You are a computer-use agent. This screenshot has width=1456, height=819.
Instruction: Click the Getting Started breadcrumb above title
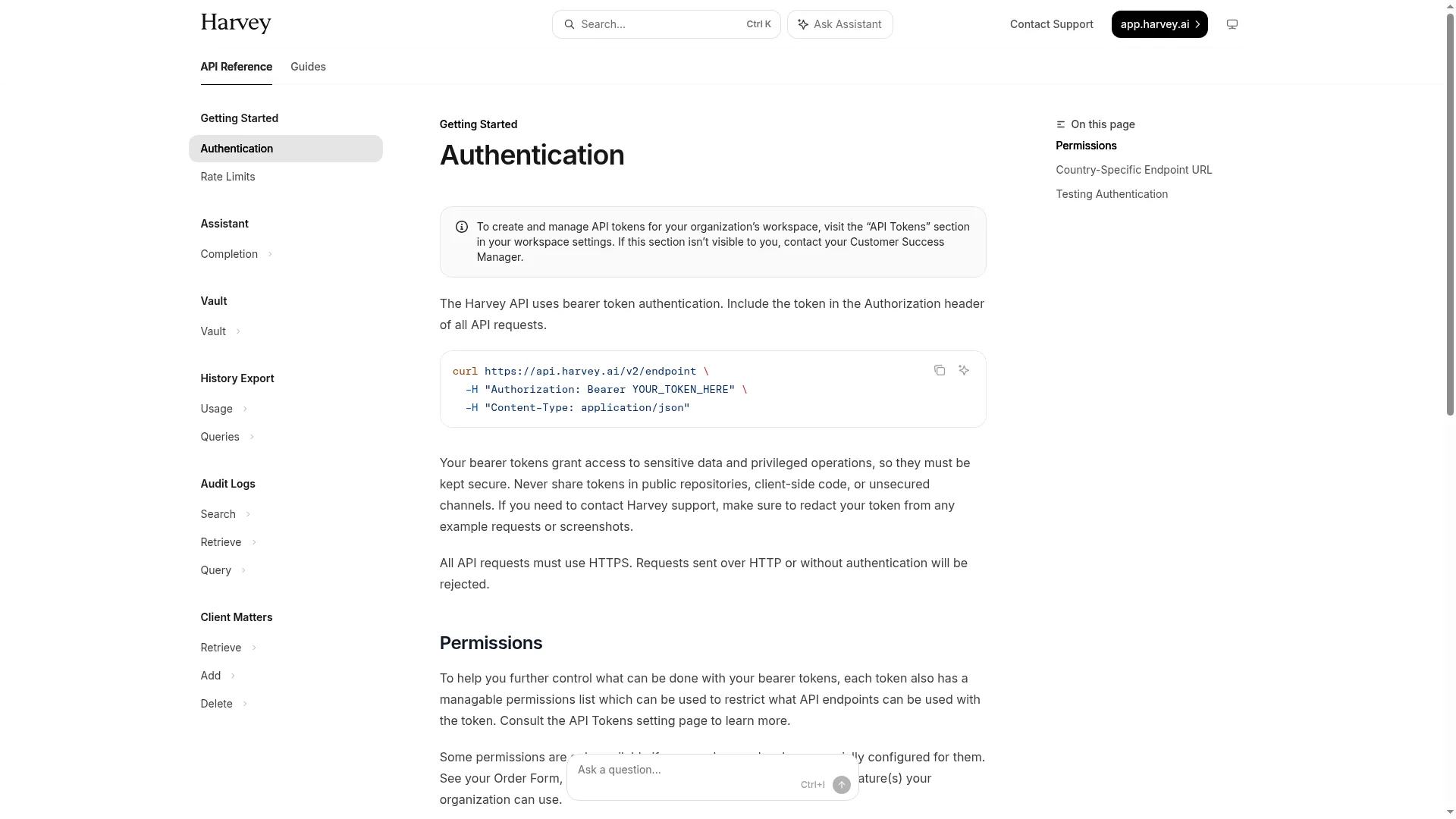click(479, 124)
